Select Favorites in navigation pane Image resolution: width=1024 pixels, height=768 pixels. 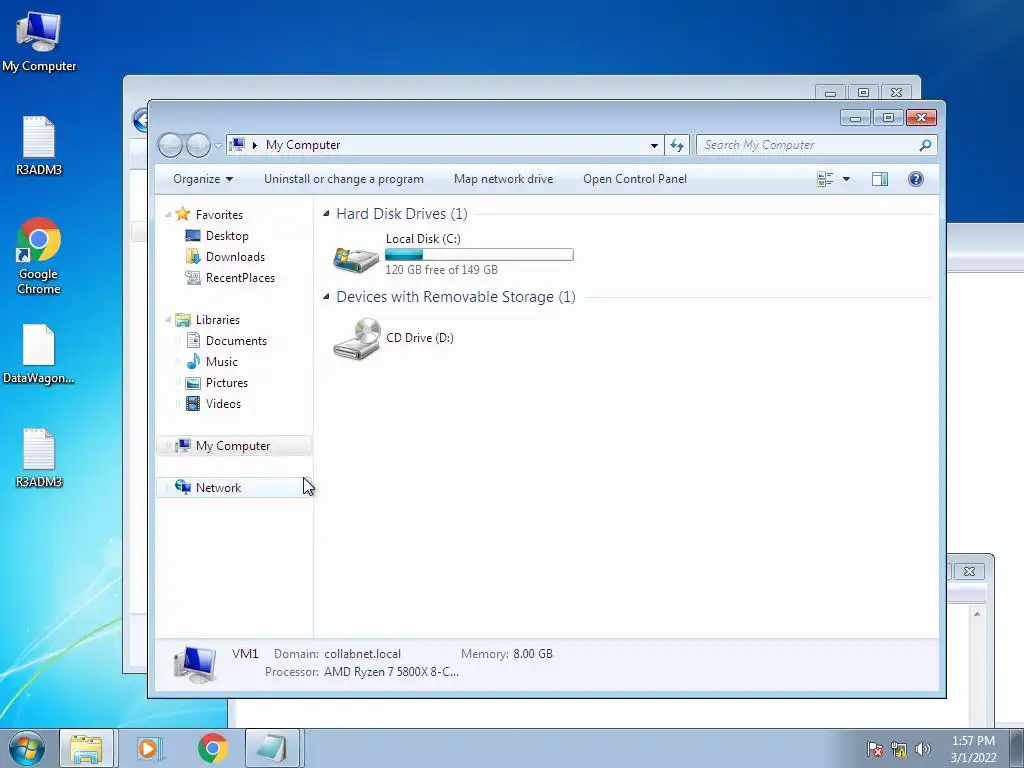(x=219, y=214)
